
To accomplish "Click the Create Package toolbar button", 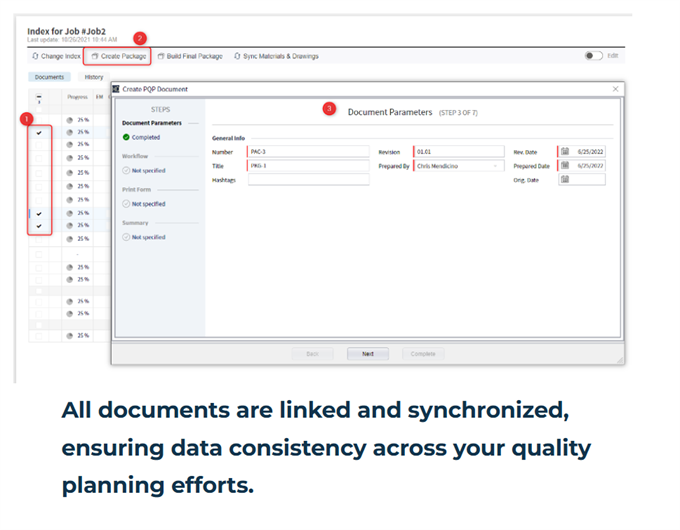I will point(118,57).
